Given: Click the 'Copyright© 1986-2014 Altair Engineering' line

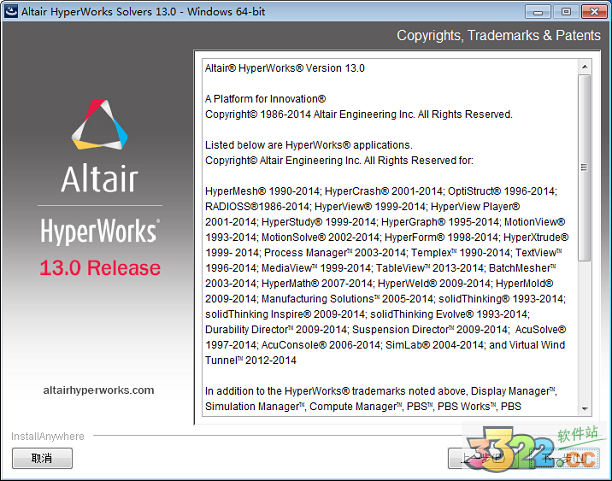Looking at the screenshot, I should 359,114.
